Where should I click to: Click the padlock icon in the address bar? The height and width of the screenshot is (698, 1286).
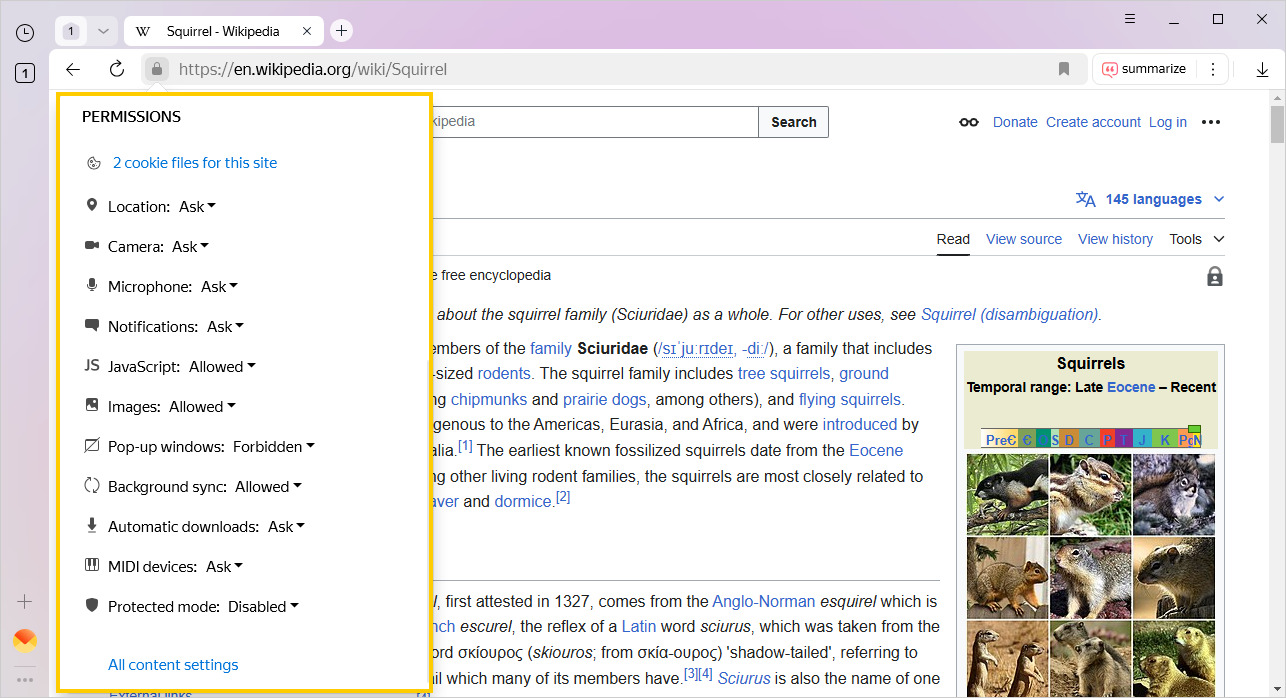[156, 69]
